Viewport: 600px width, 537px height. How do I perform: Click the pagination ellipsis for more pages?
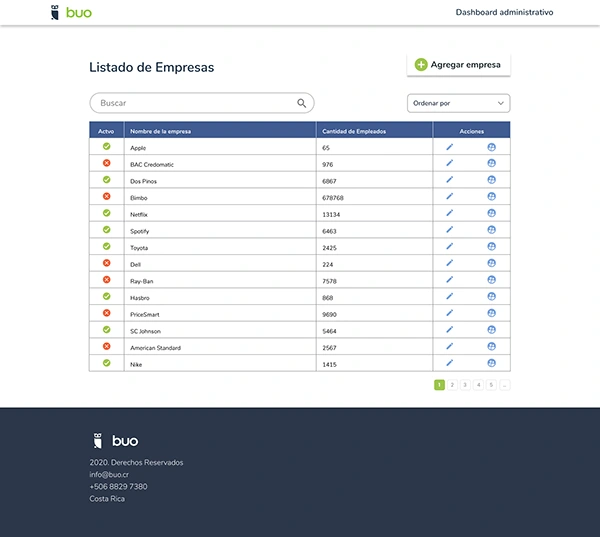505,385
